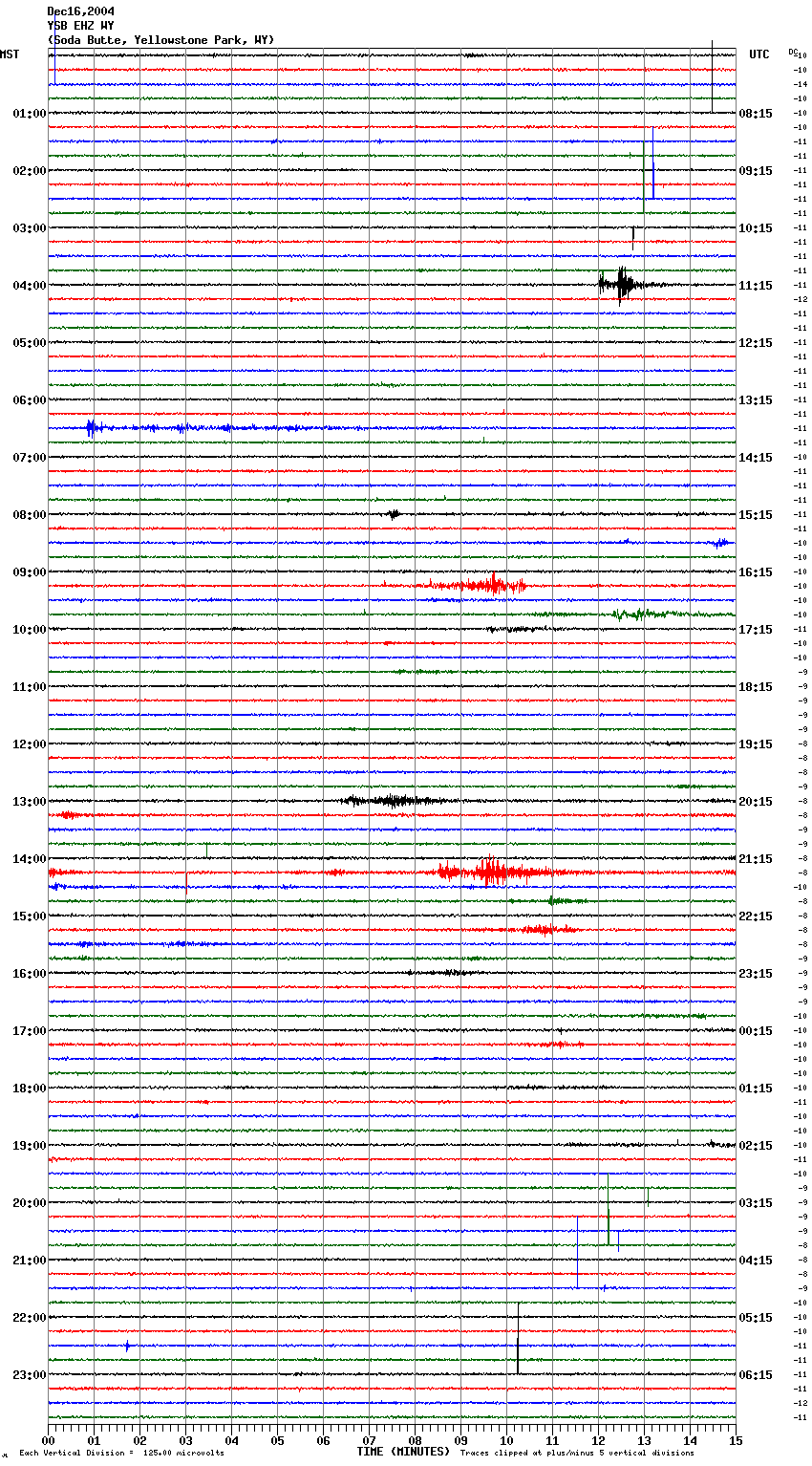This screenshot has width=812, height=1466.
Task: Select the 08:00 MST row label
Action: coord(30,515)
